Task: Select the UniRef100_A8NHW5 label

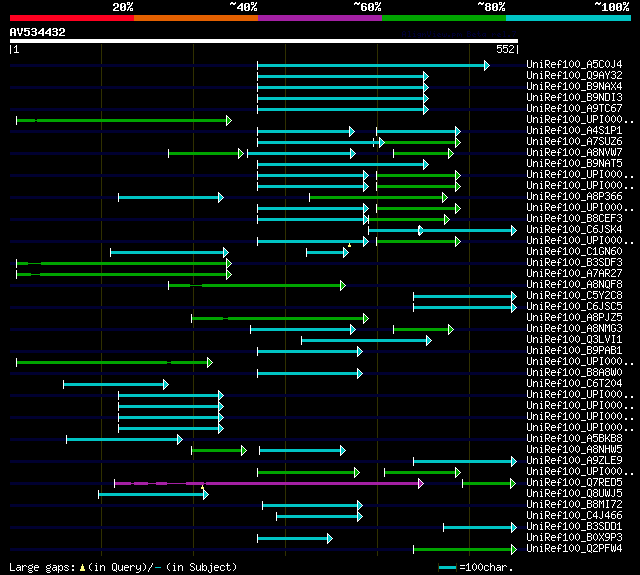Action: tap(574, 450)
